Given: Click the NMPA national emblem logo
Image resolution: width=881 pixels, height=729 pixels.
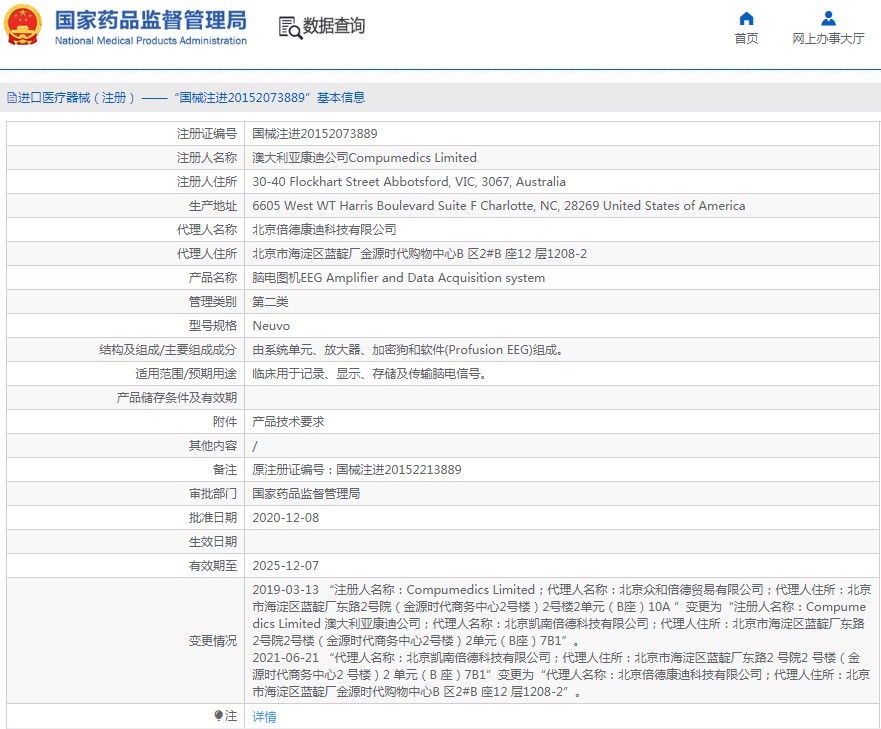Looking at the screenshot, I should 24,27.
